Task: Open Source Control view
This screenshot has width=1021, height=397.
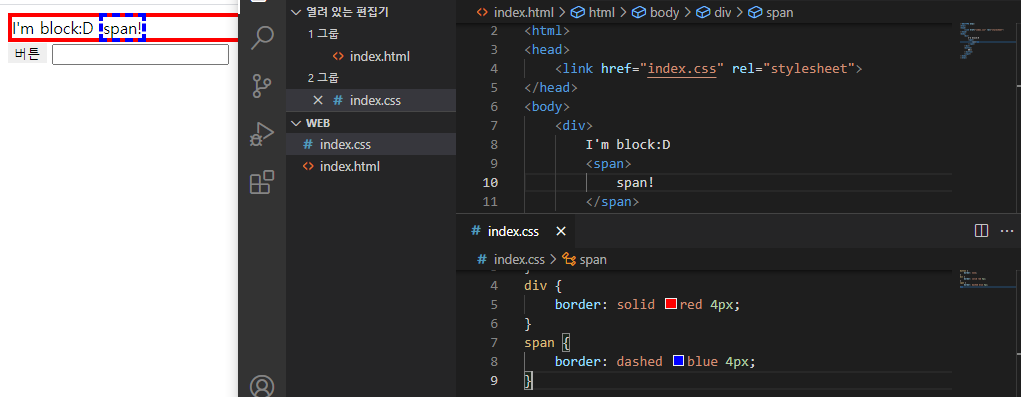Action: tap(262, 86)
